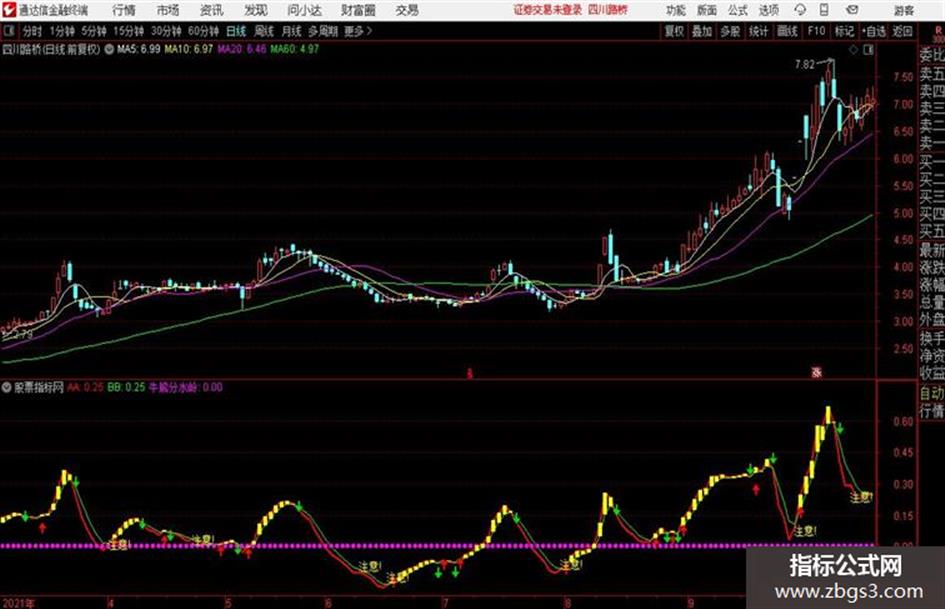Click the 买五 row in quote panel
Image resolution: width=945 pixels, height=609 pixels.
click(x=932, y=231)
